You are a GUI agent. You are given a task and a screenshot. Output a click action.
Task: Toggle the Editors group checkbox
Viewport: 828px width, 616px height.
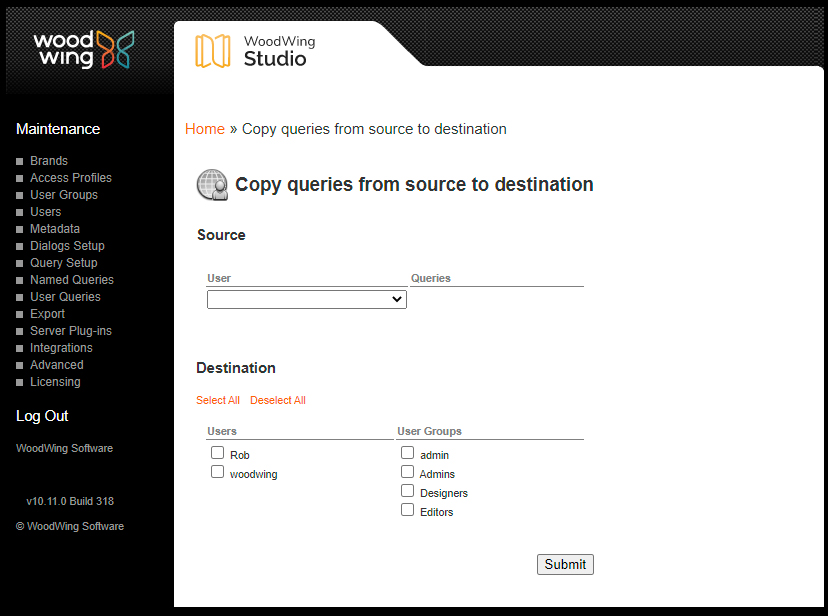pos(408,509)
